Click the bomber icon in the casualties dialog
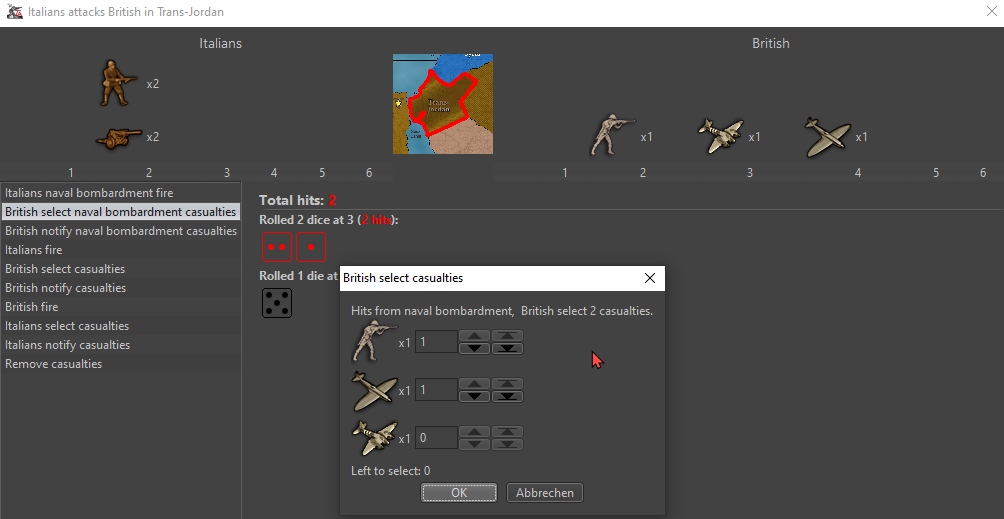This screenshot has width=1004, height=519. pyautogui.click(x=374, y=437)
